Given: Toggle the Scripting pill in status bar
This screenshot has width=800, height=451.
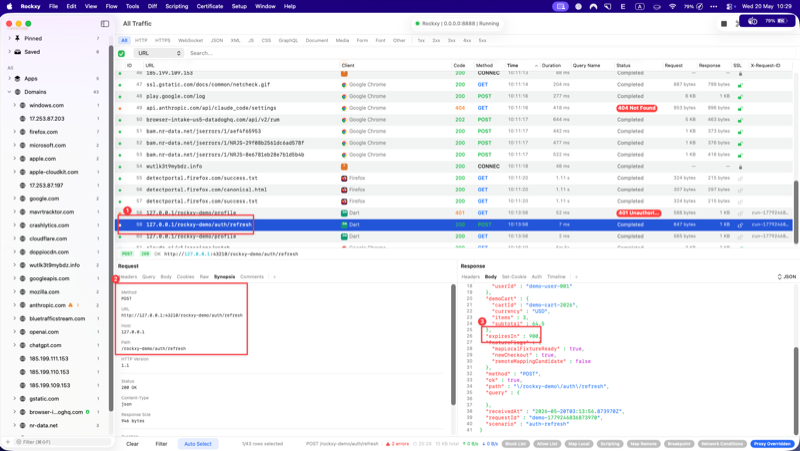Looking at the screenshot, I should point(610,444).
